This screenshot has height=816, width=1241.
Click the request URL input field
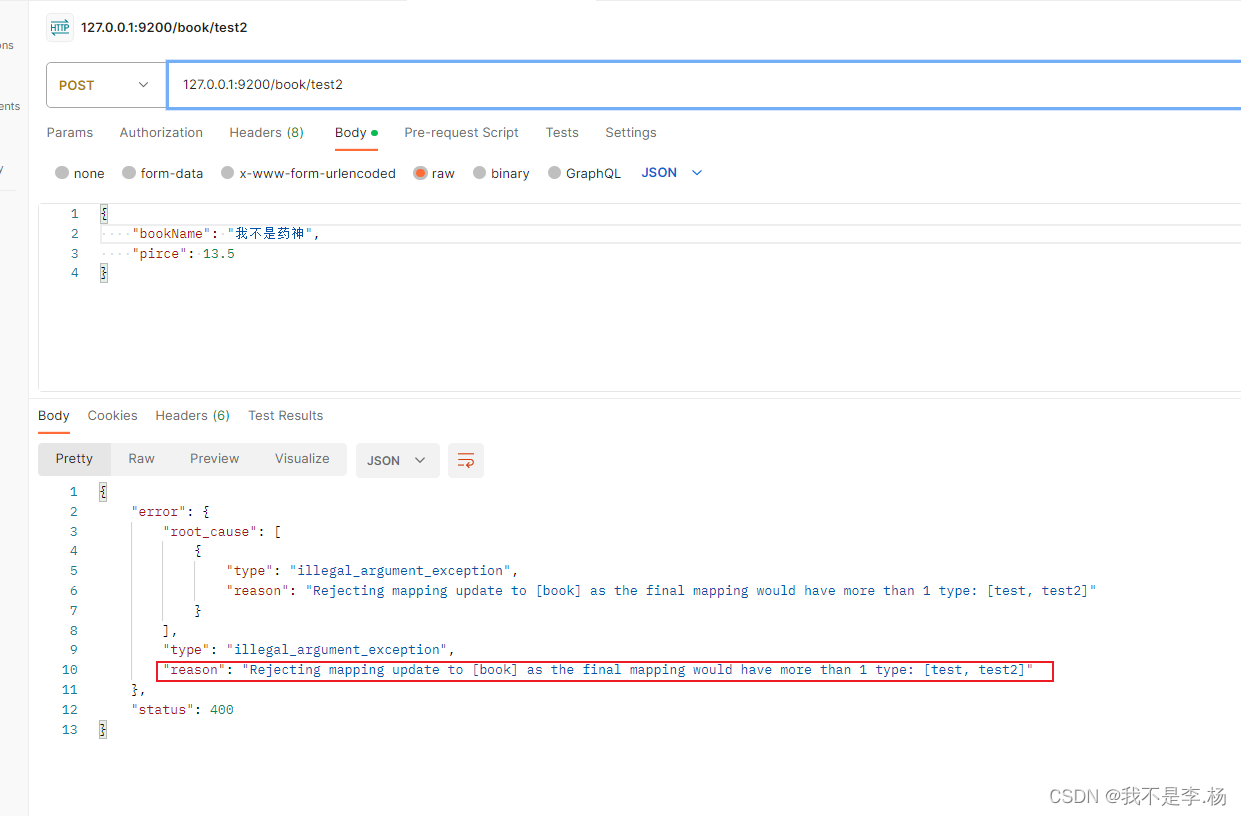[703, 85]
